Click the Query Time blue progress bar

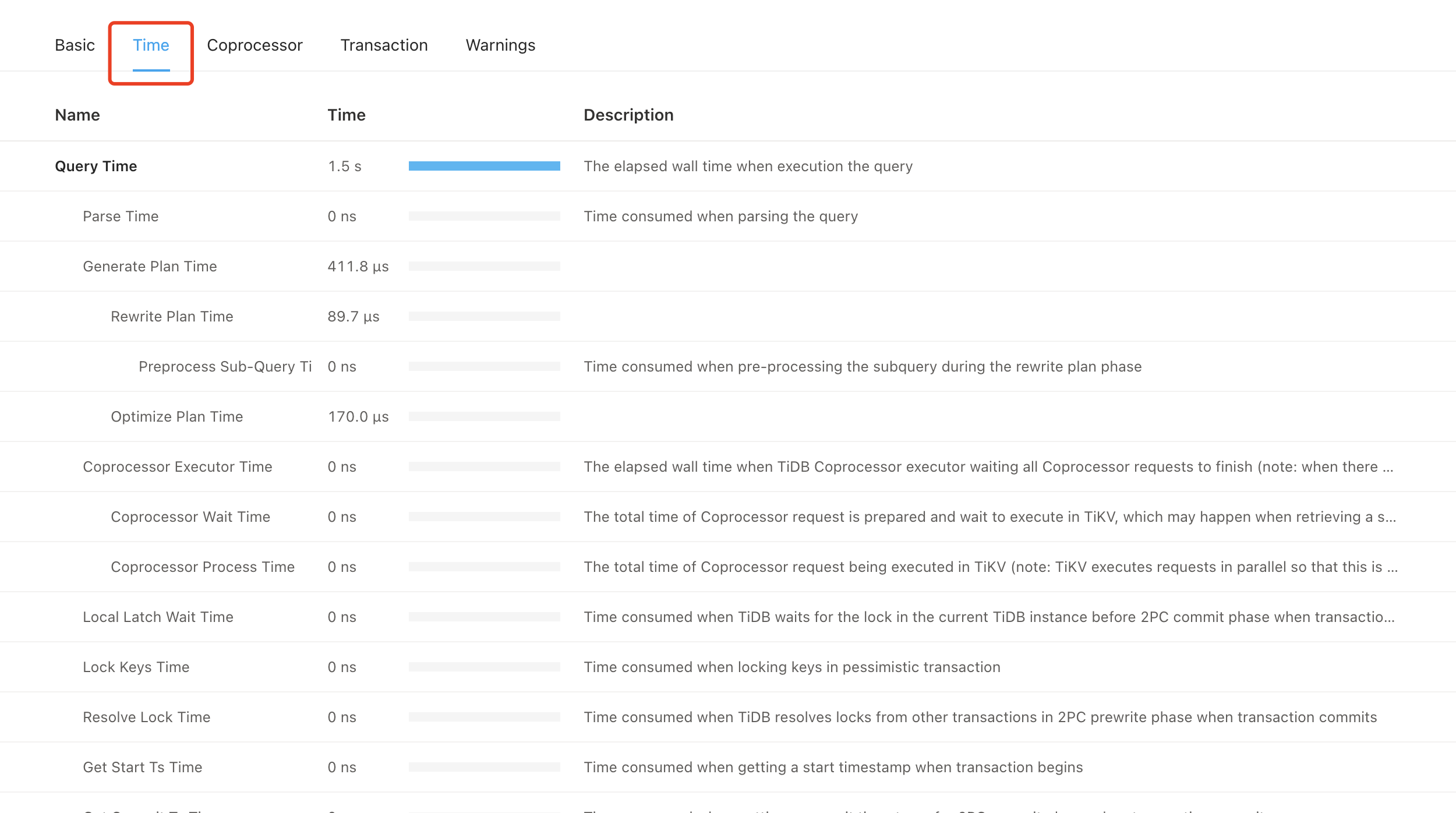click(x=484, y=167)
